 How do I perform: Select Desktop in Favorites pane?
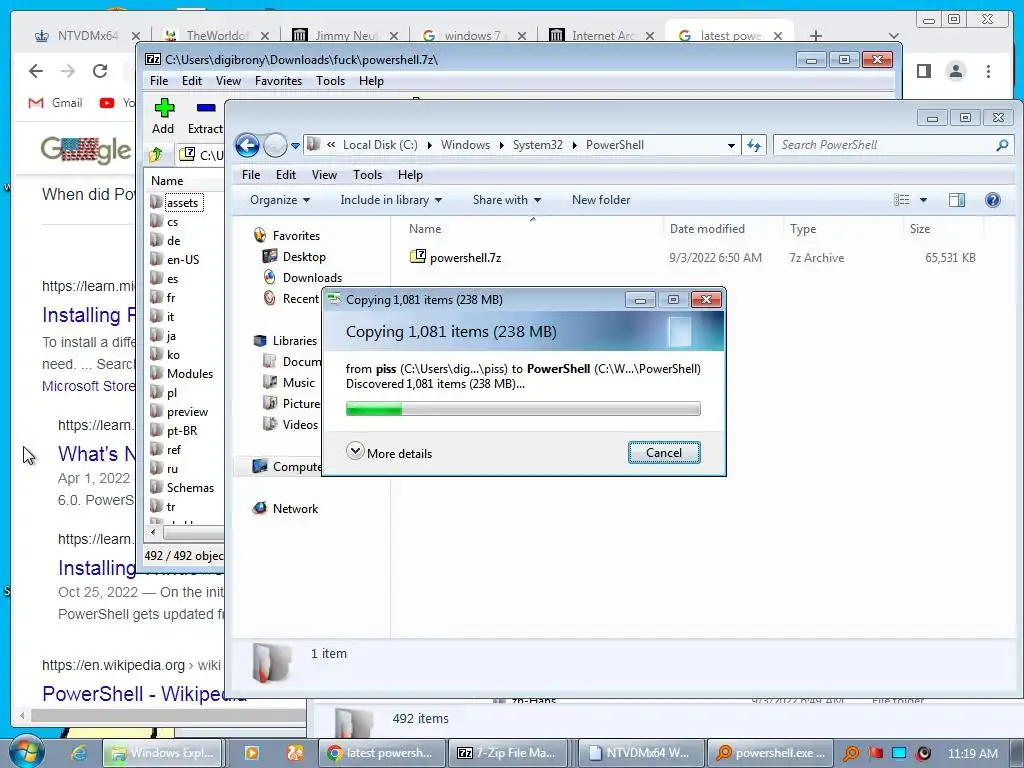tap(294, 257)
